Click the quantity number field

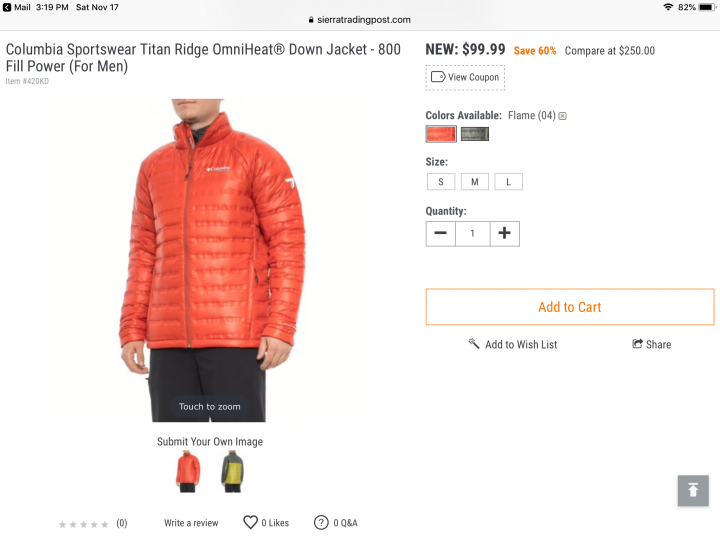click(472, 233)
